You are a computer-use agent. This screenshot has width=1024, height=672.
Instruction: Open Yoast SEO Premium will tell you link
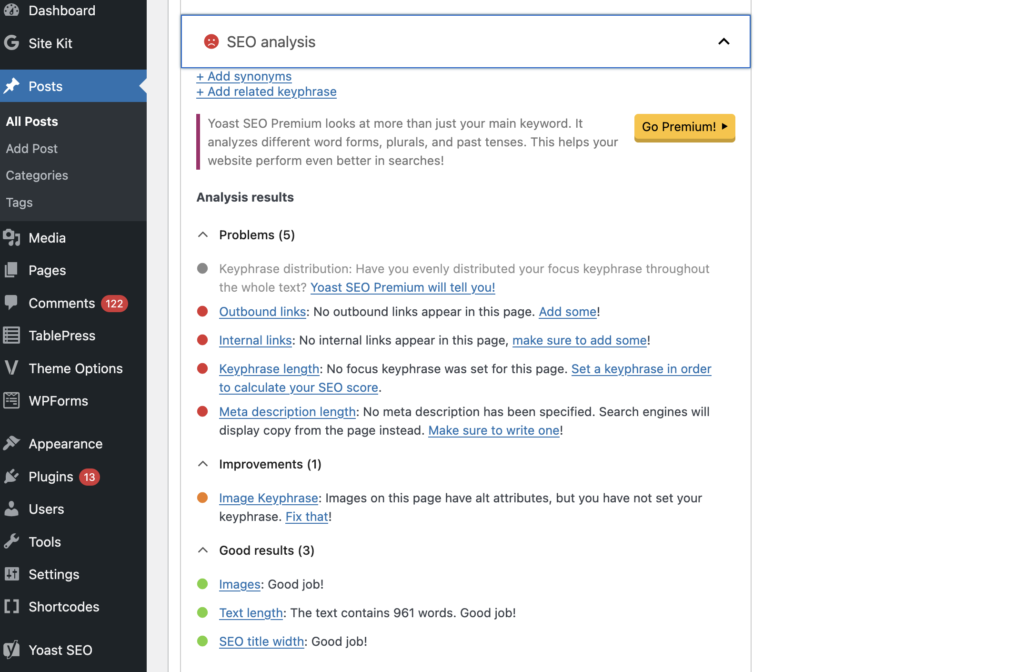point(402,287)
